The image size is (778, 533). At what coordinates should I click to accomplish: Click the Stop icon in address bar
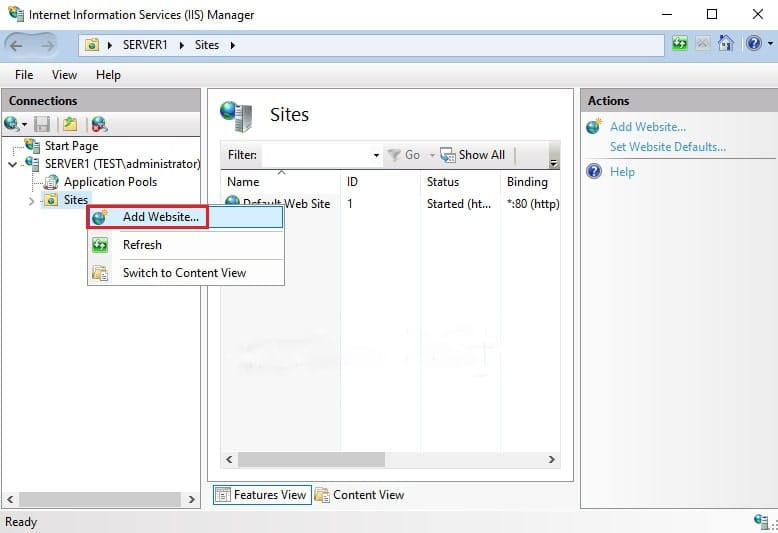click(x=702, y=44)
